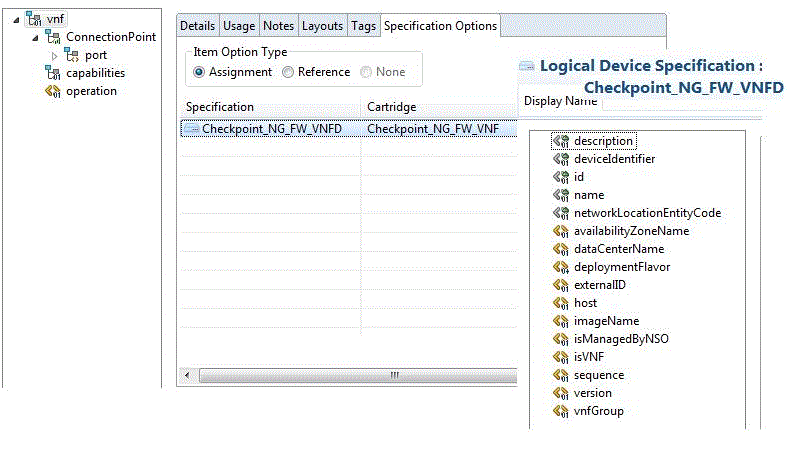Select the networkLocationEntityCode list entry text
793x453 pixels.
(x=647, y=213)
